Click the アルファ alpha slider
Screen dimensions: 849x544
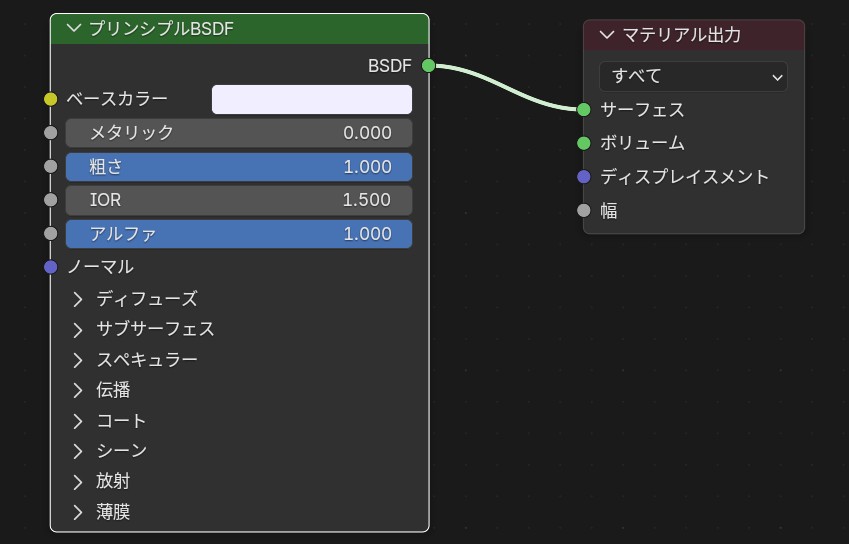(x=239, y=234)
